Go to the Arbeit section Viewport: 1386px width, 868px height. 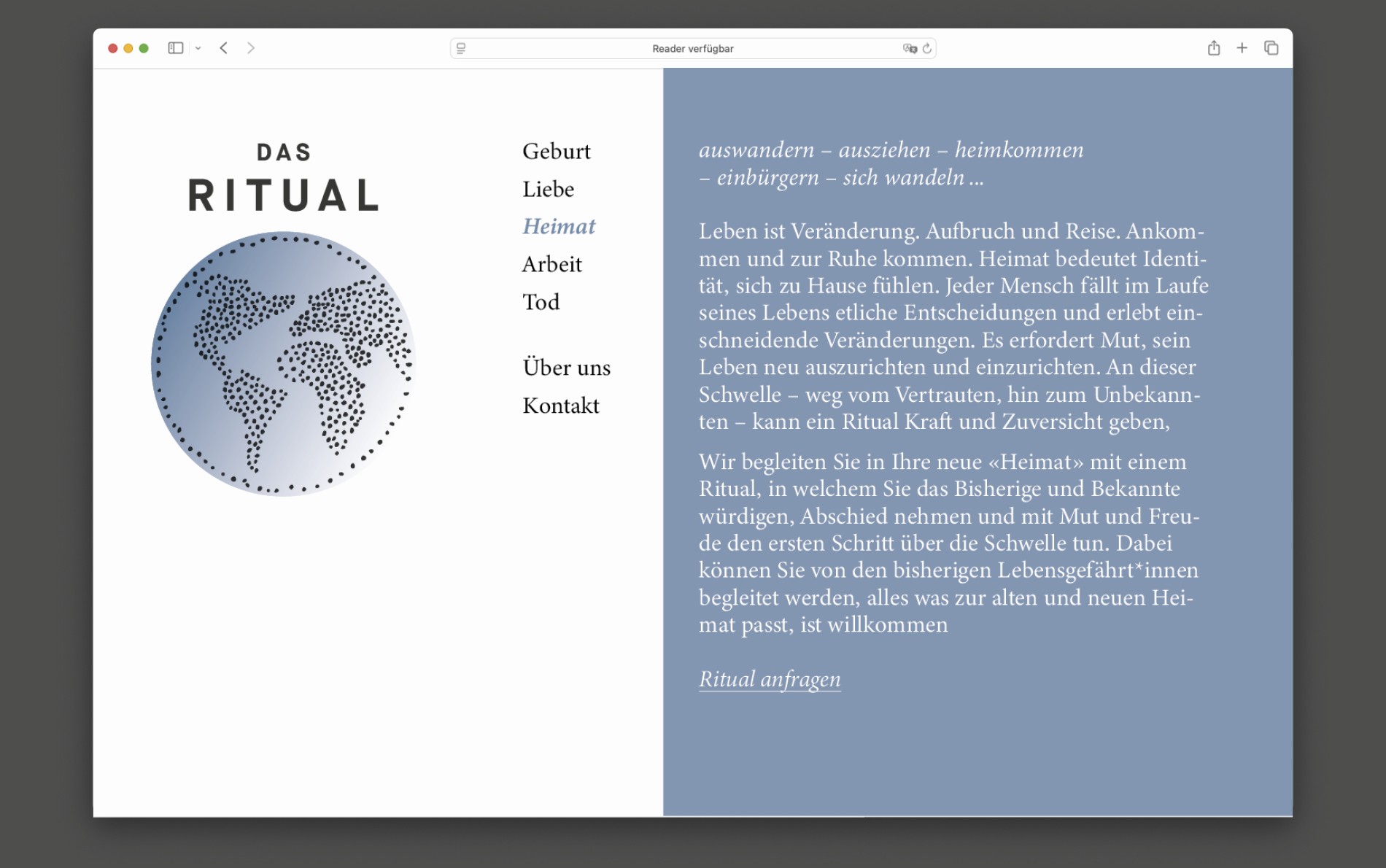point(551,264)
